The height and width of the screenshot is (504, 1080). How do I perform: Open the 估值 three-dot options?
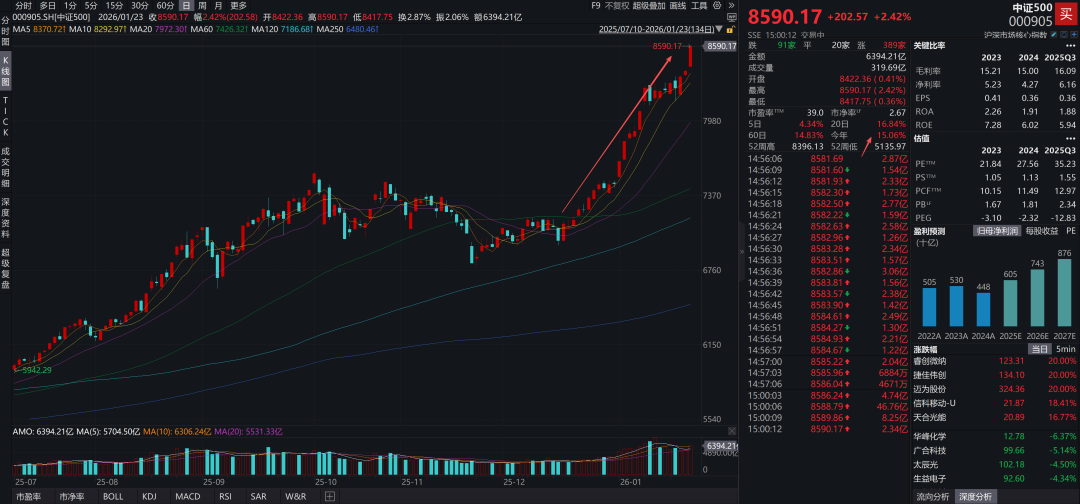pos(1073,138)
